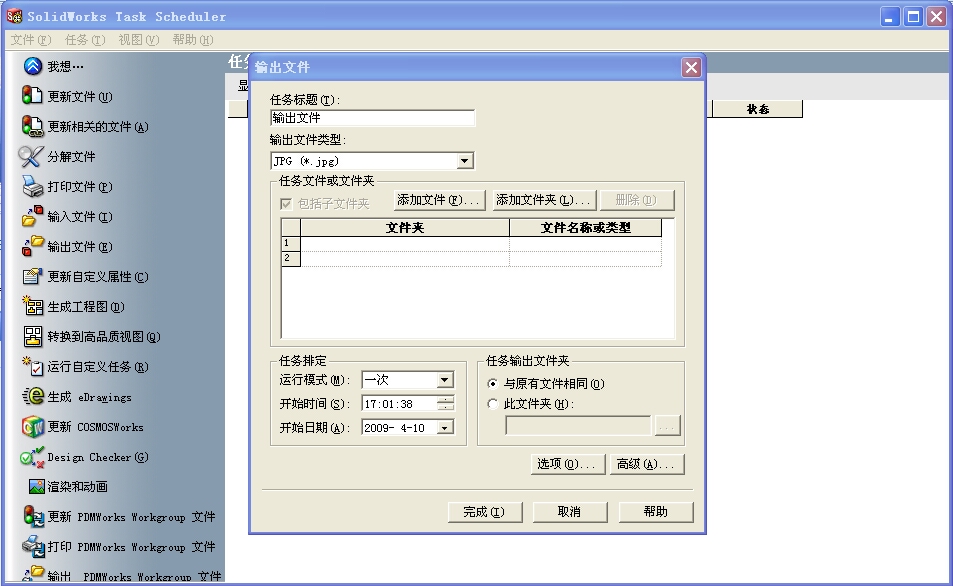Open the 更新相关的文件 icon in sidebar
Image resolution: width=953 pixels, height=586 pixels.
tap(32, 126)
